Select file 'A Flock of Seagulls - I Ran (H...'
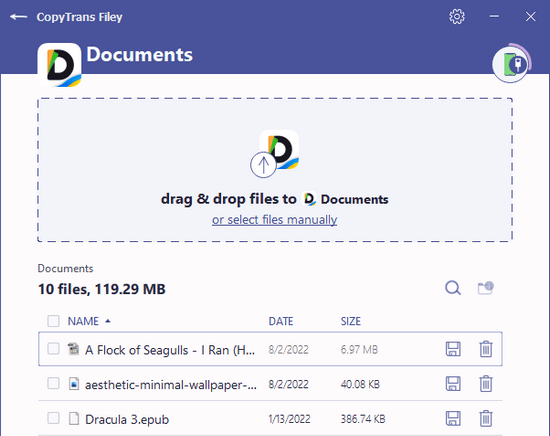This screenshot has height=436, width=550. (170, 350)
